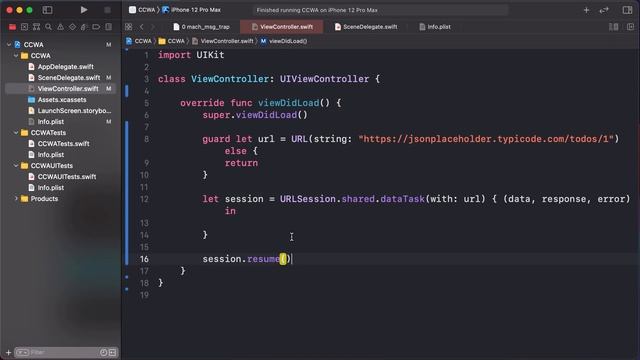Open the debug navigator icon

(84, 27)
